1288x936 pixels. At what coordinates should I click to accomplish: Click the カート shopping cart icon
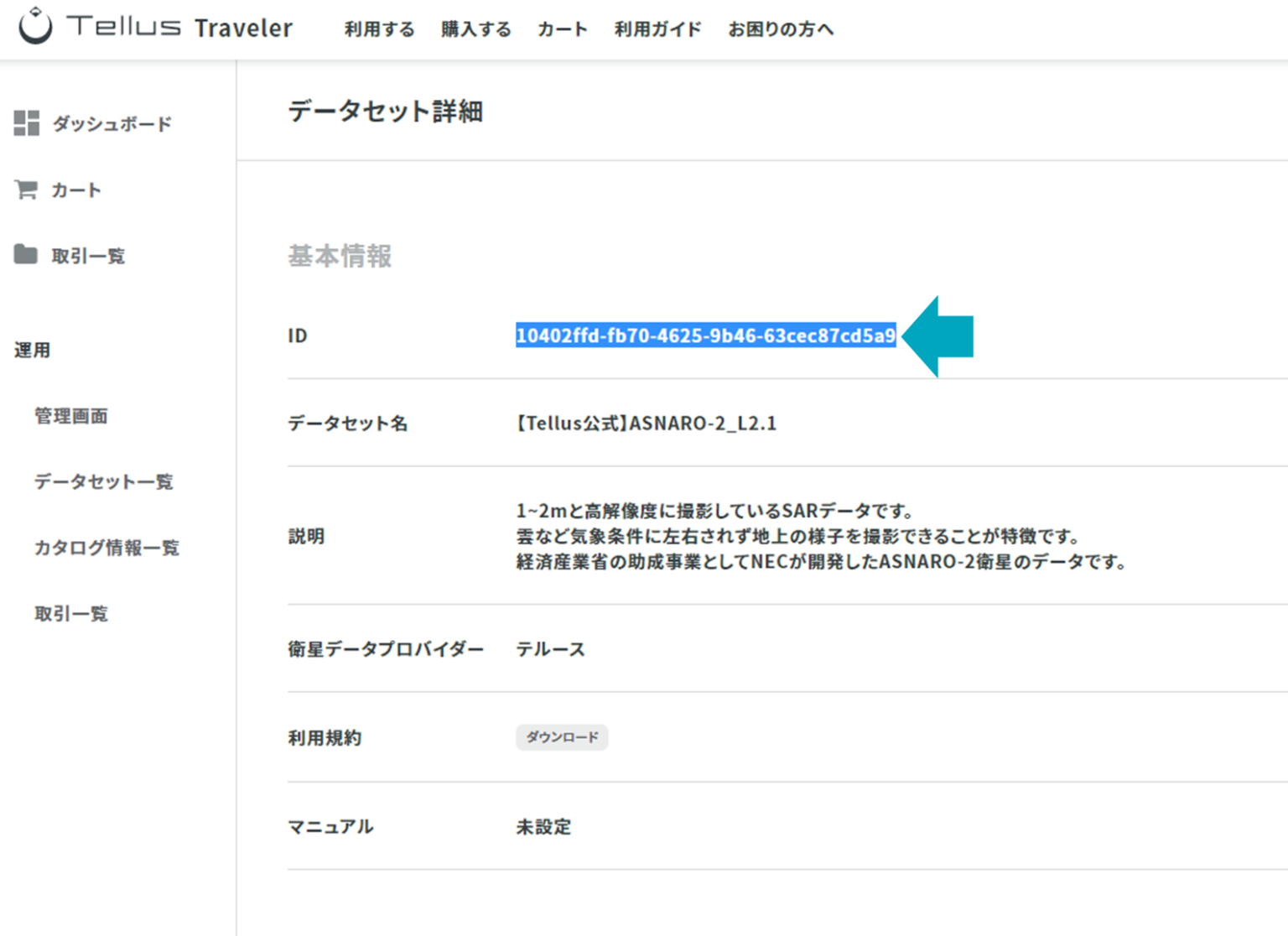[x=26, y=190]
